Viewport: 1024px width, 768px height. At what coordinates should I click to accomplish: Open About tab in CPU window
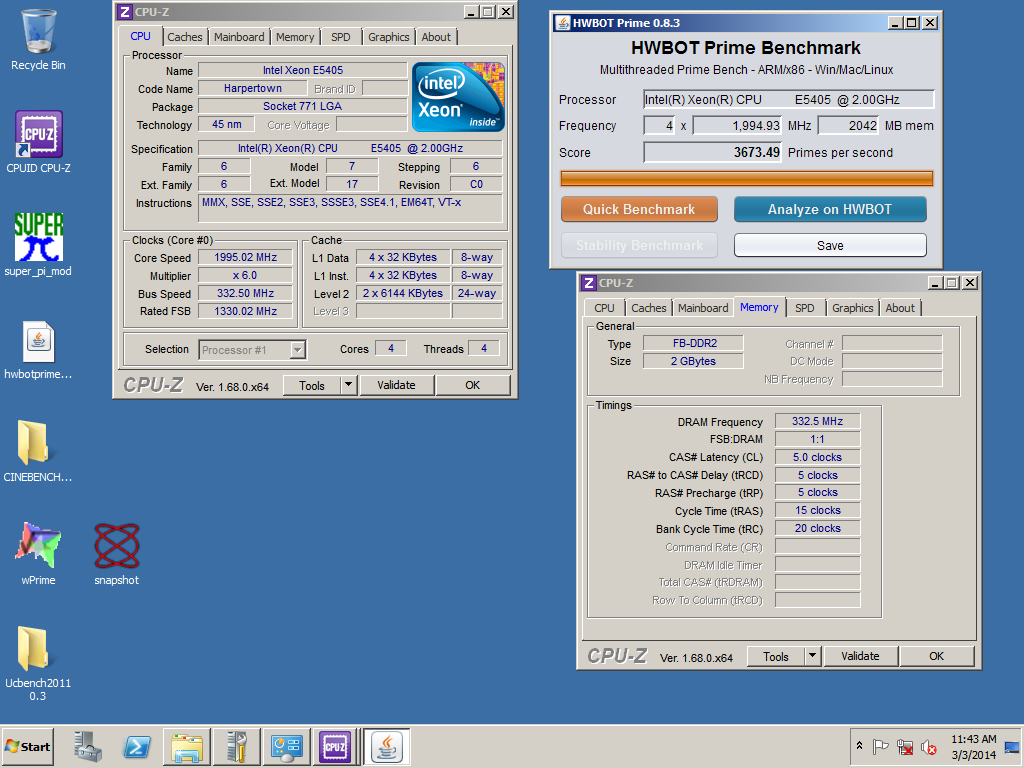pos(436,37)
